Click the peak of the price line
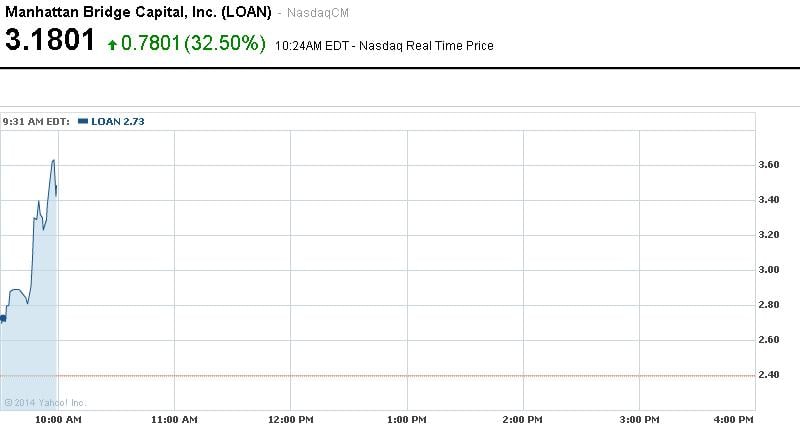Screen dimensions: 801x427 [53, 160]
